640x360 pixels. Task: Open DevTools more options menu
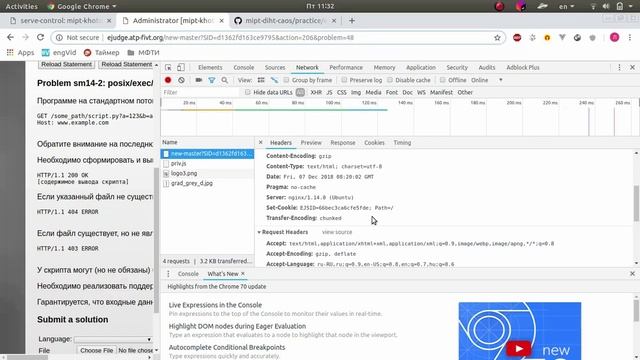pos(619,67)
